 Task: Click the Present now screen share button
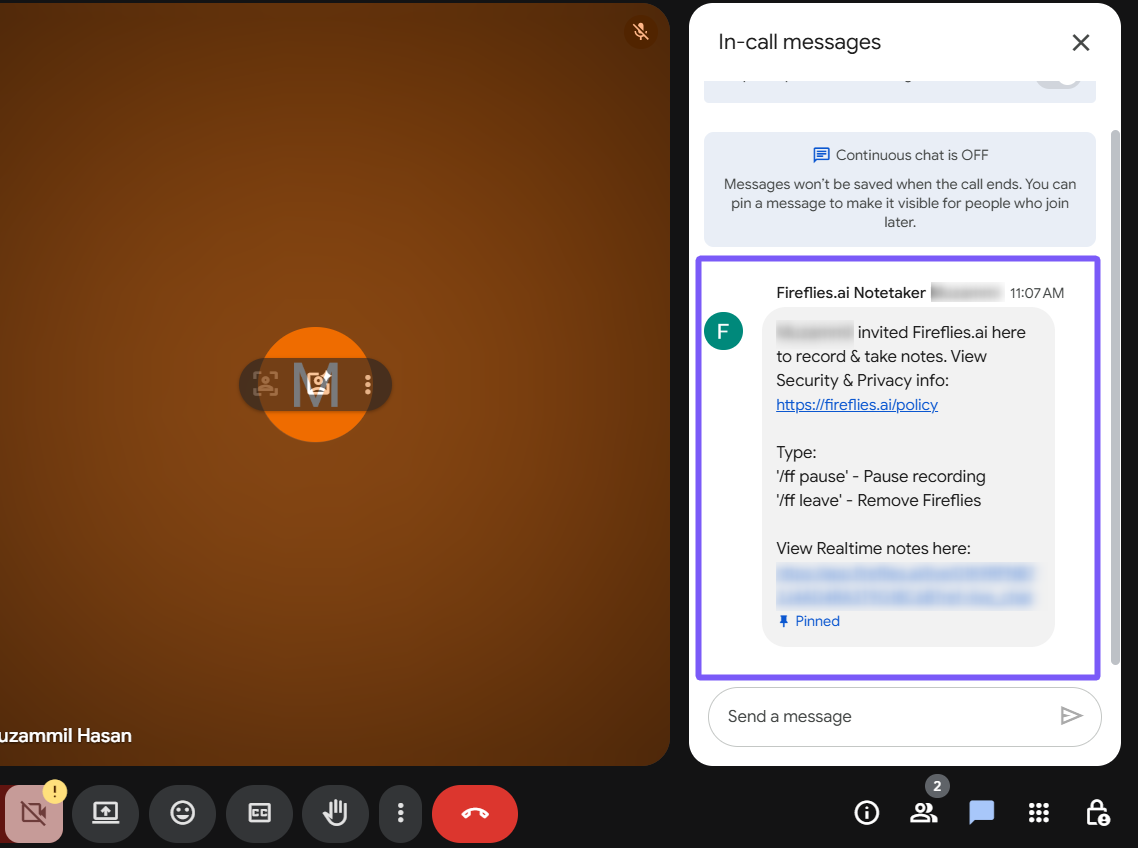tap(106, 813)
